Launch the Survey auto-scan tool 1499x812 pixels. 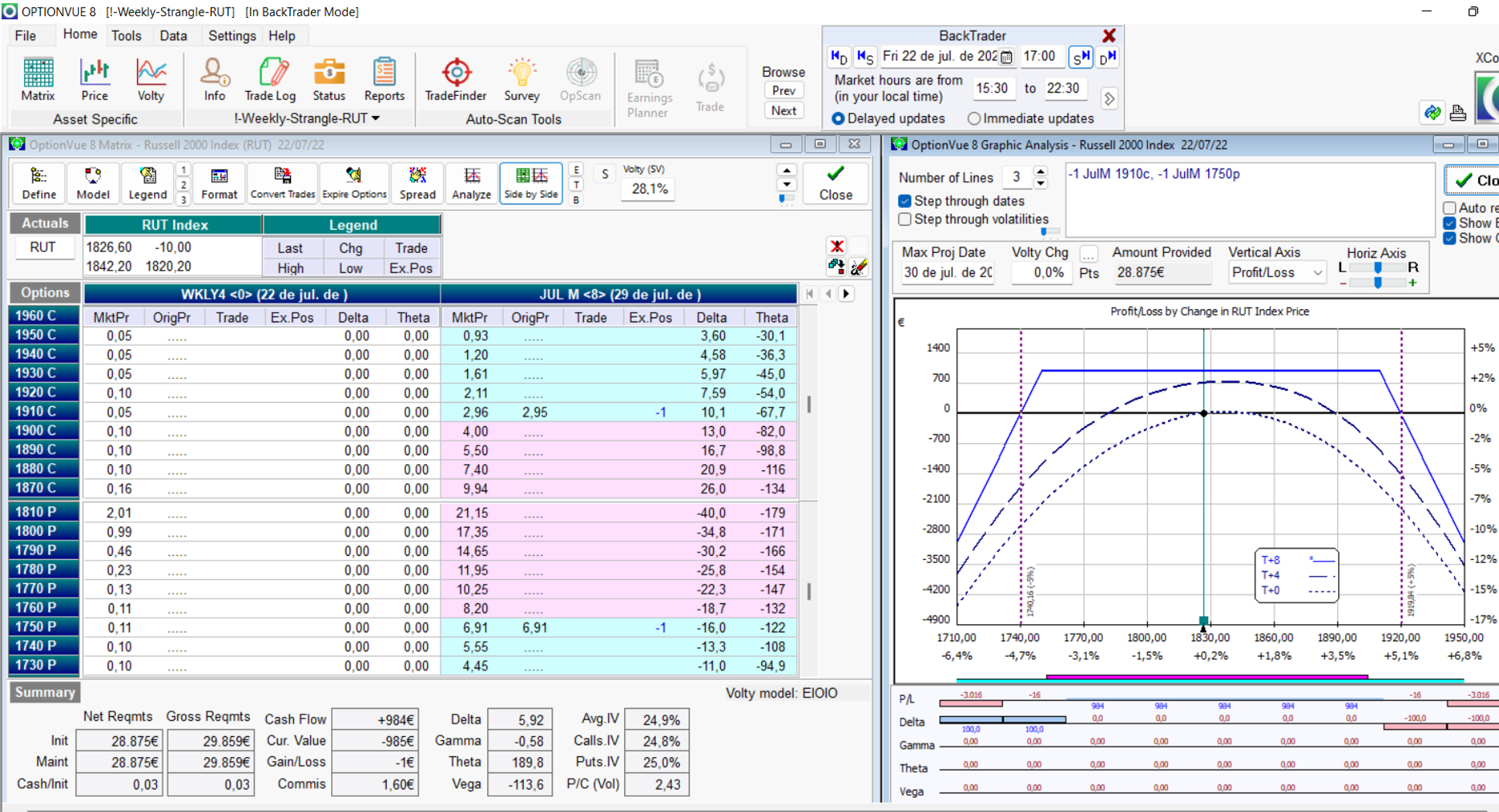click(522, 79)
